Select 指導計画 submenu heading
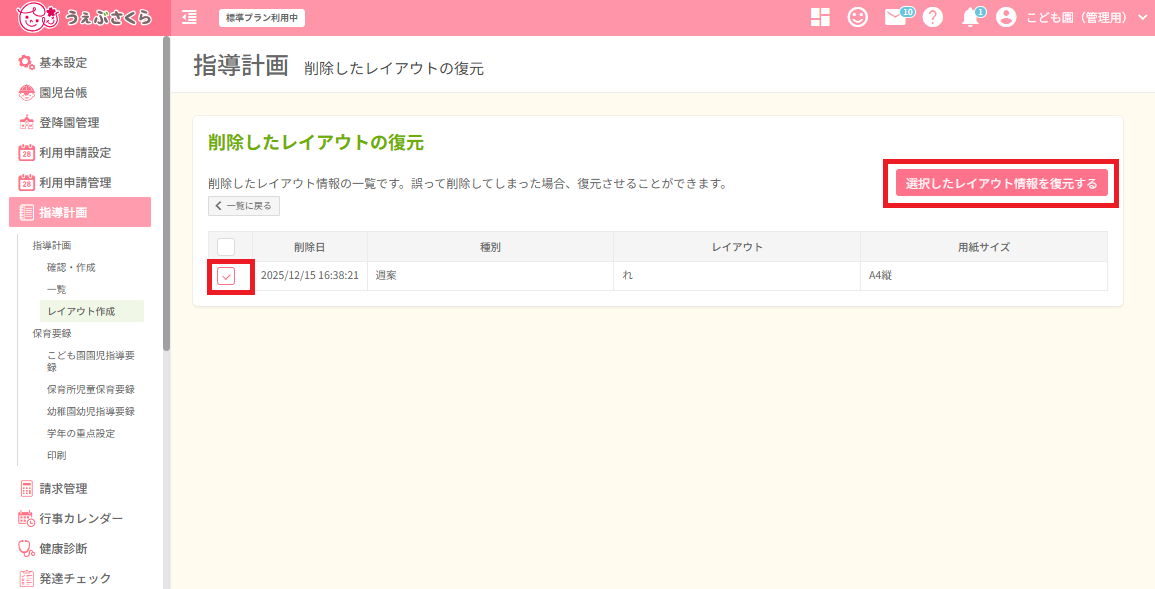The image size is (1155, 589). pyautogui.click(x=52, y=245)
